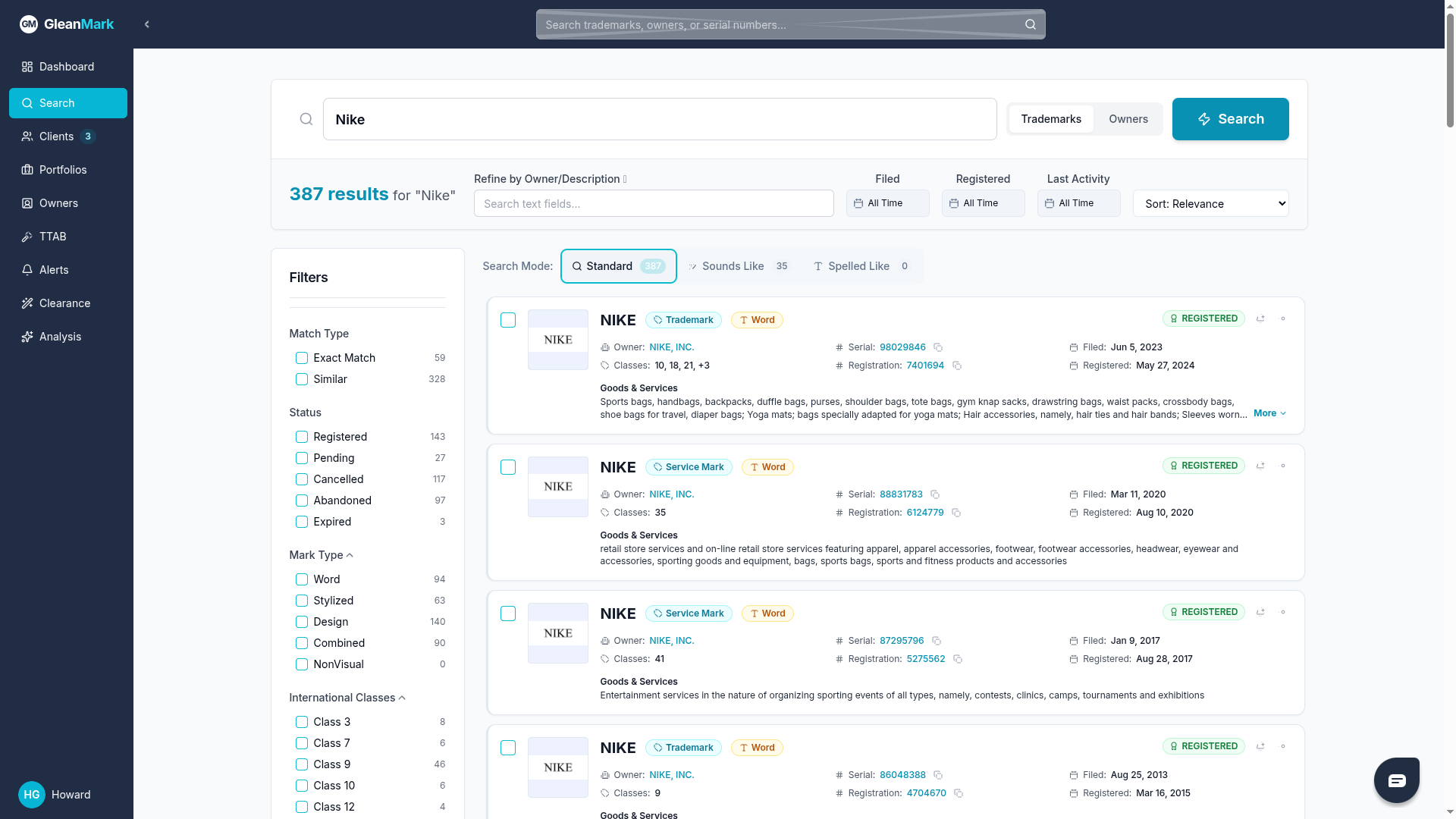Screen dimensions: 1456x819
Task: Select checkbox for first NIKE result
Action: [508, 320]
